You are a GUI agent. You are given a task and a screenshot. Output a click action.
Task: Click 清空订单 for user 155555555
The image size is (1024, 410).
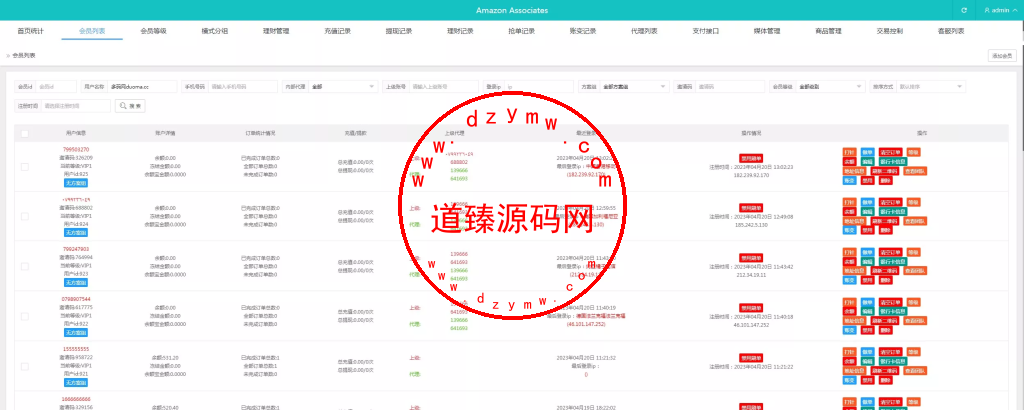pos(891,353)
